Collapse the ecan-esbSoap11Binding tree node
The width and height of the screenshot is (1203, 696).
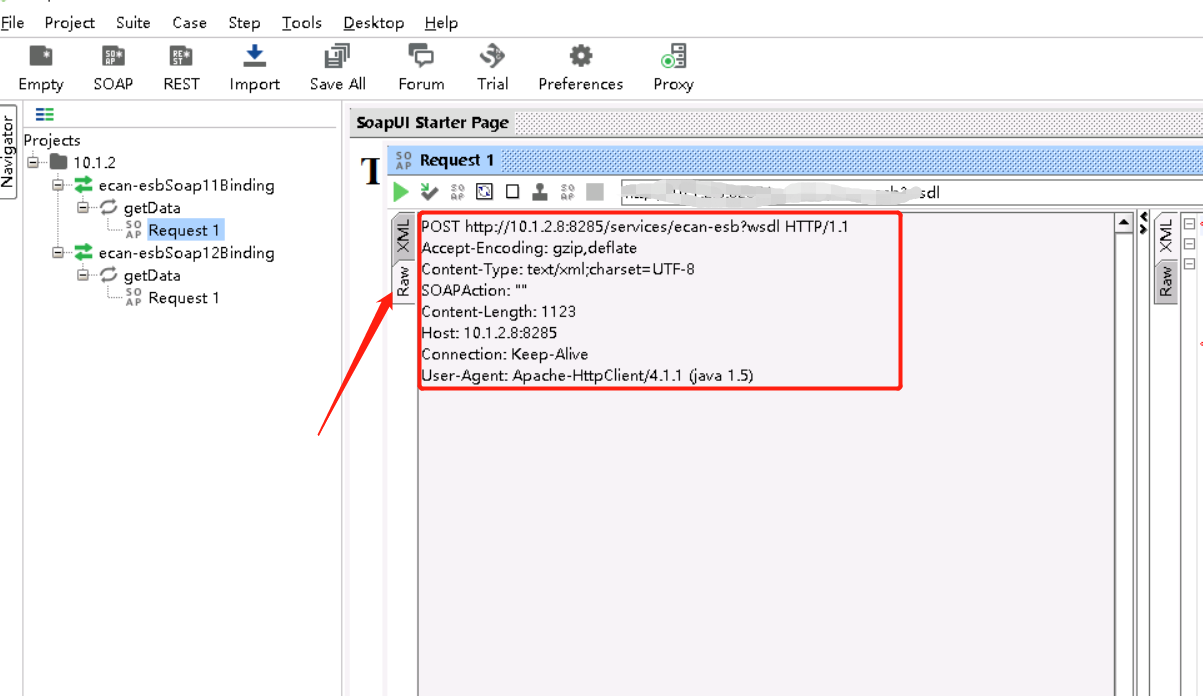[58, 185]
